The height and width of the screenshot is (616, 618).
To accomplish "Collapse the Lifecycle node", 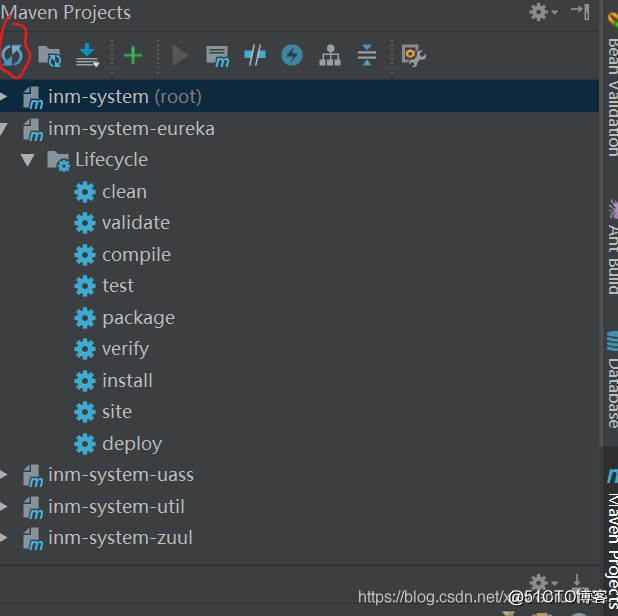I will click(27, 160).
